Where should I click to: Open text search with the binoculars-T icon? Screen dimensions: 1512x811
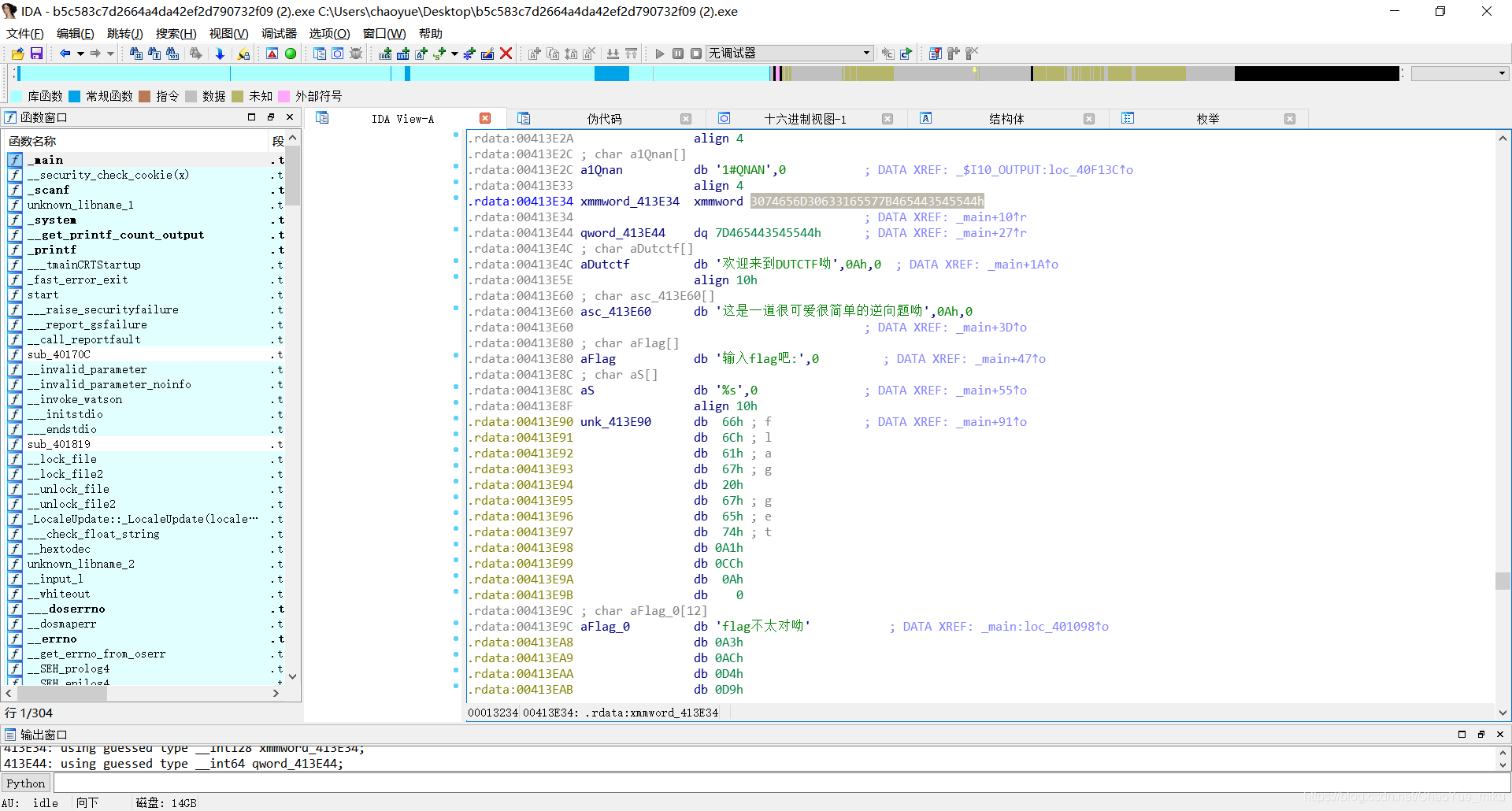(155, 53)
